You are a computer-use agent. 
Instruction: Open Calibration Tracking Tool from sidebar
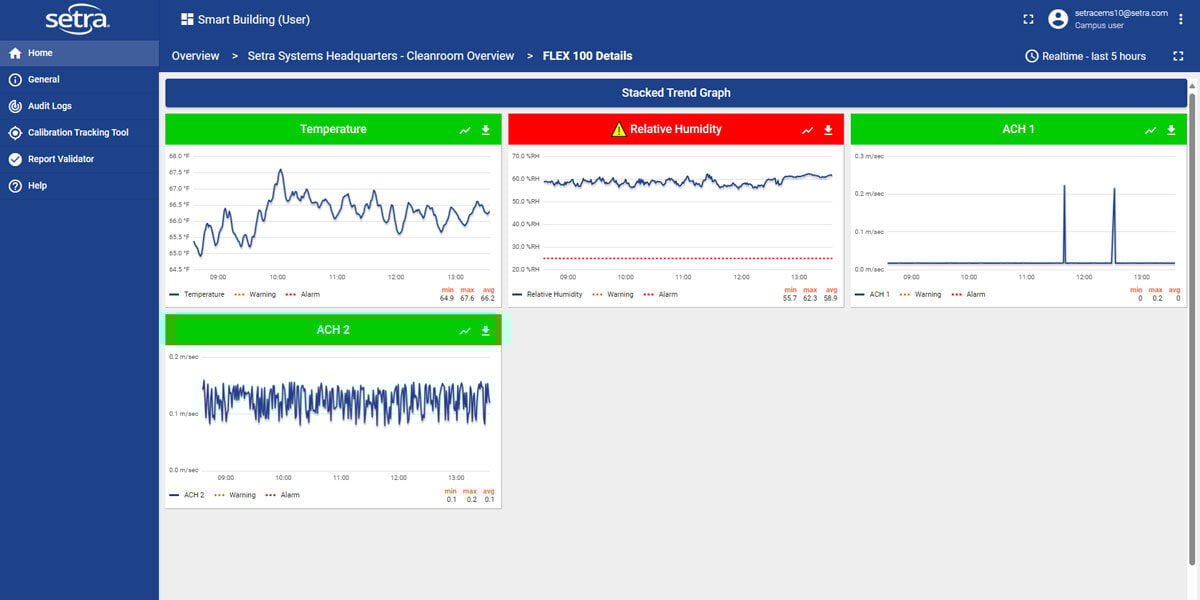tap(80, 131)
